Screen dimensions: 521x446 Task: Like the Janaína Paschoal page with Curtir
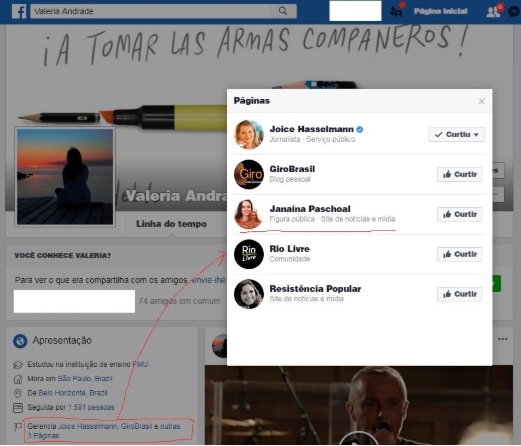[x=460, y=214]
